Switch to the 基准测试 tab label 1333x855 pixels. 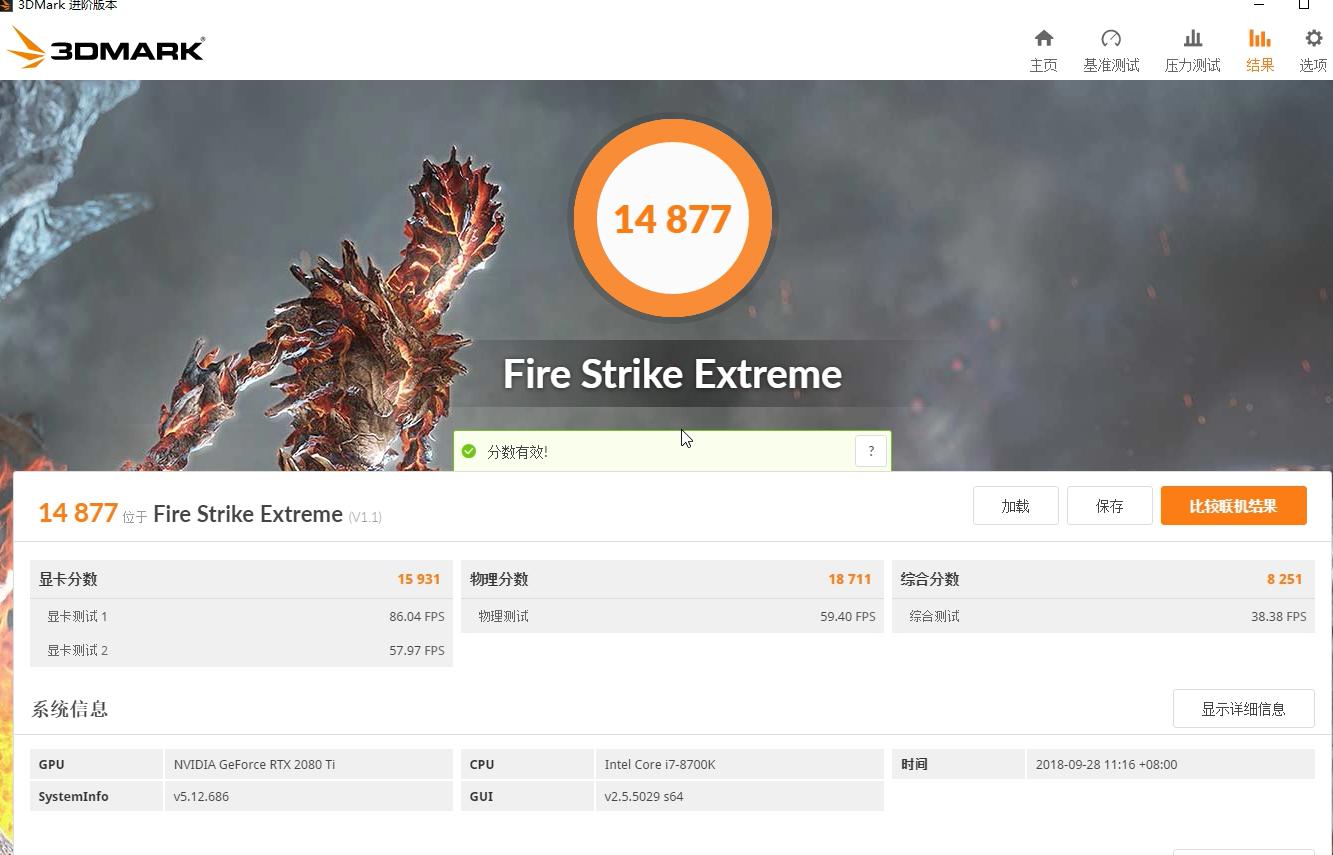(1111, 65)
